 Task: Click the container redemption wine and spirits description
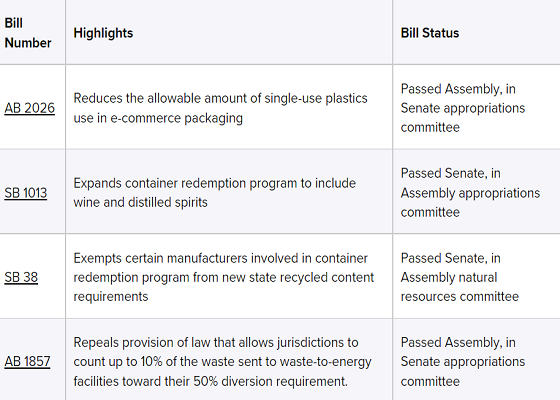(215, 193)
